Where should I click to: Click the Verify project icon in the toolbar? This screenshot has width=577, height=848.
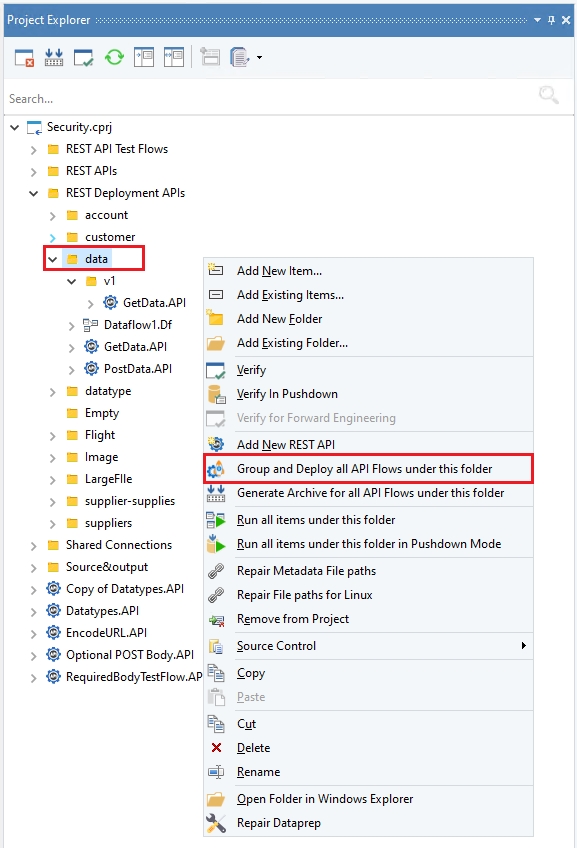[x=84, y=57]
